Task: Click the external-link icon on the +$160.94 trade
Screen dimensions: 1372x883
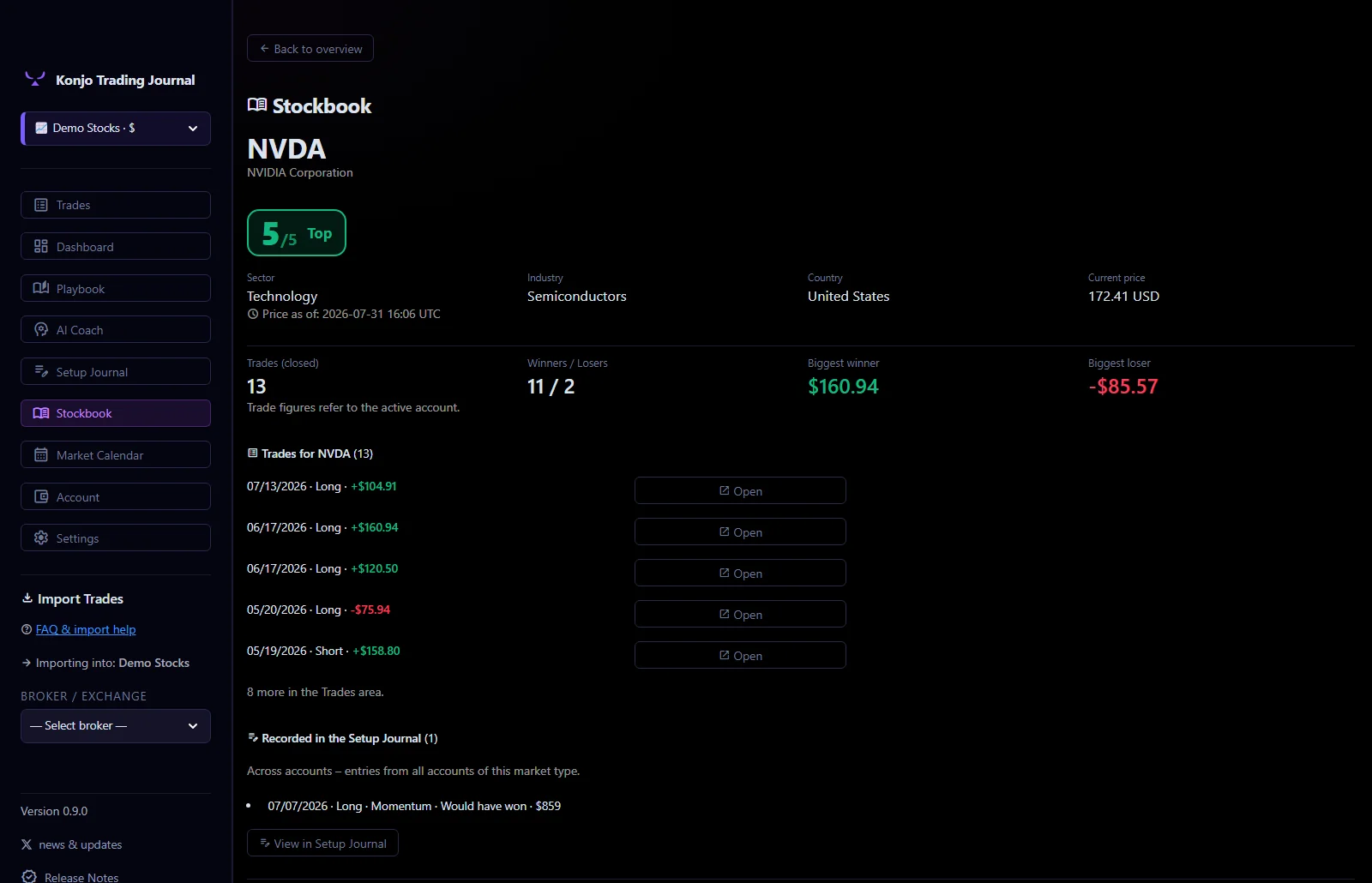Action: click(725, 532)
